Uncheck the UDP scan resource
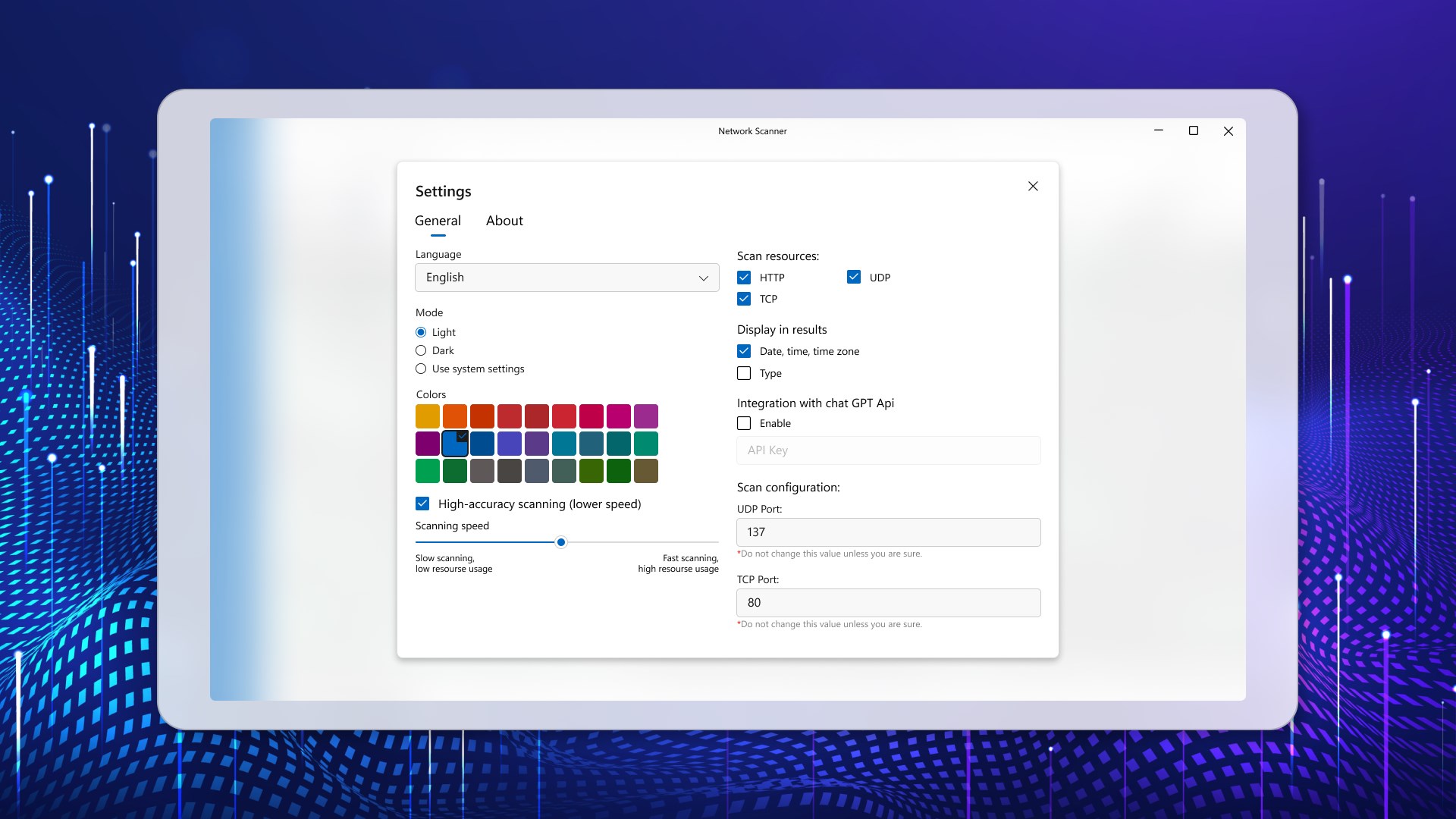 click(854, 278)
